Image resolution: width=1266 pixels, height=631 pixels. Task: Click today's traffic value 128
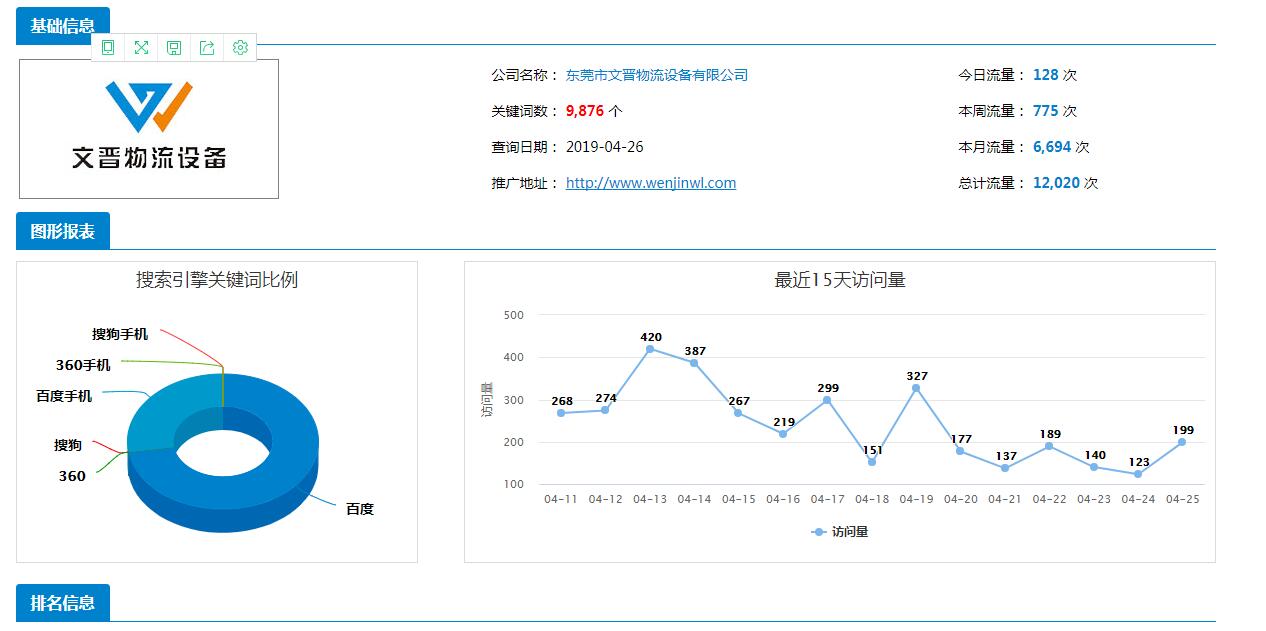pos(1046,75)
